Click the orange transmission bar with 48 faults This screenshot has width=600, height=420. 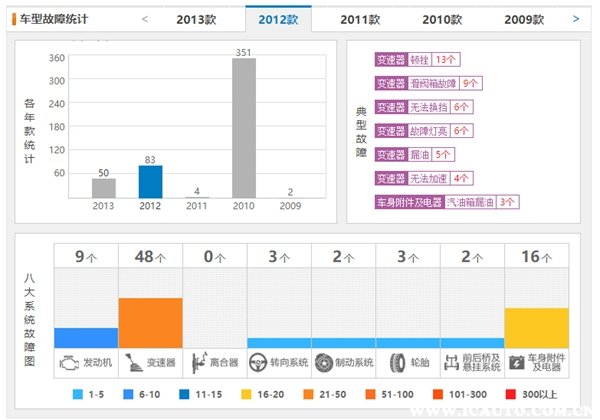point(150,322)
